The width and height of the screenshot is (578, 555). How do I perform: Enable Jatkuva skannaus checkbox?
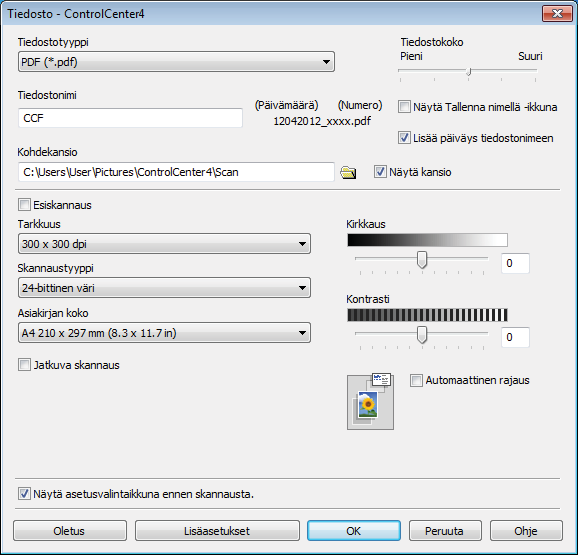(x=24, y=365)
